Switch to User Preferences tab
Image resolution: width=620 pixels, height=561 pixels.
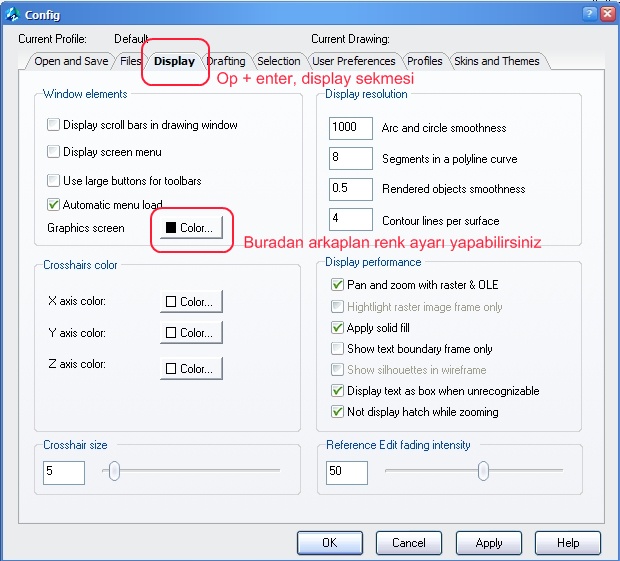click(353, 61)
